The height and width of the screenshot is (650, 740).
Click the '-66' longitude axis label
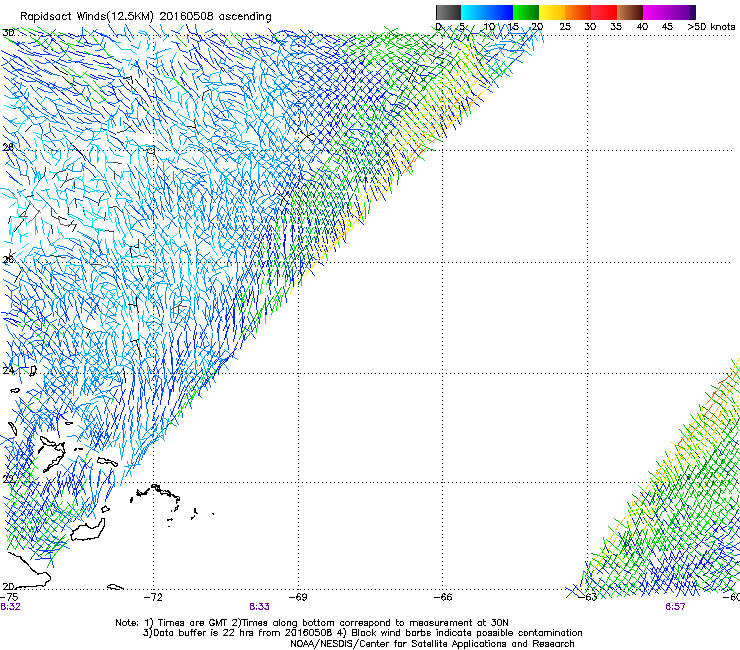(443, 597)
